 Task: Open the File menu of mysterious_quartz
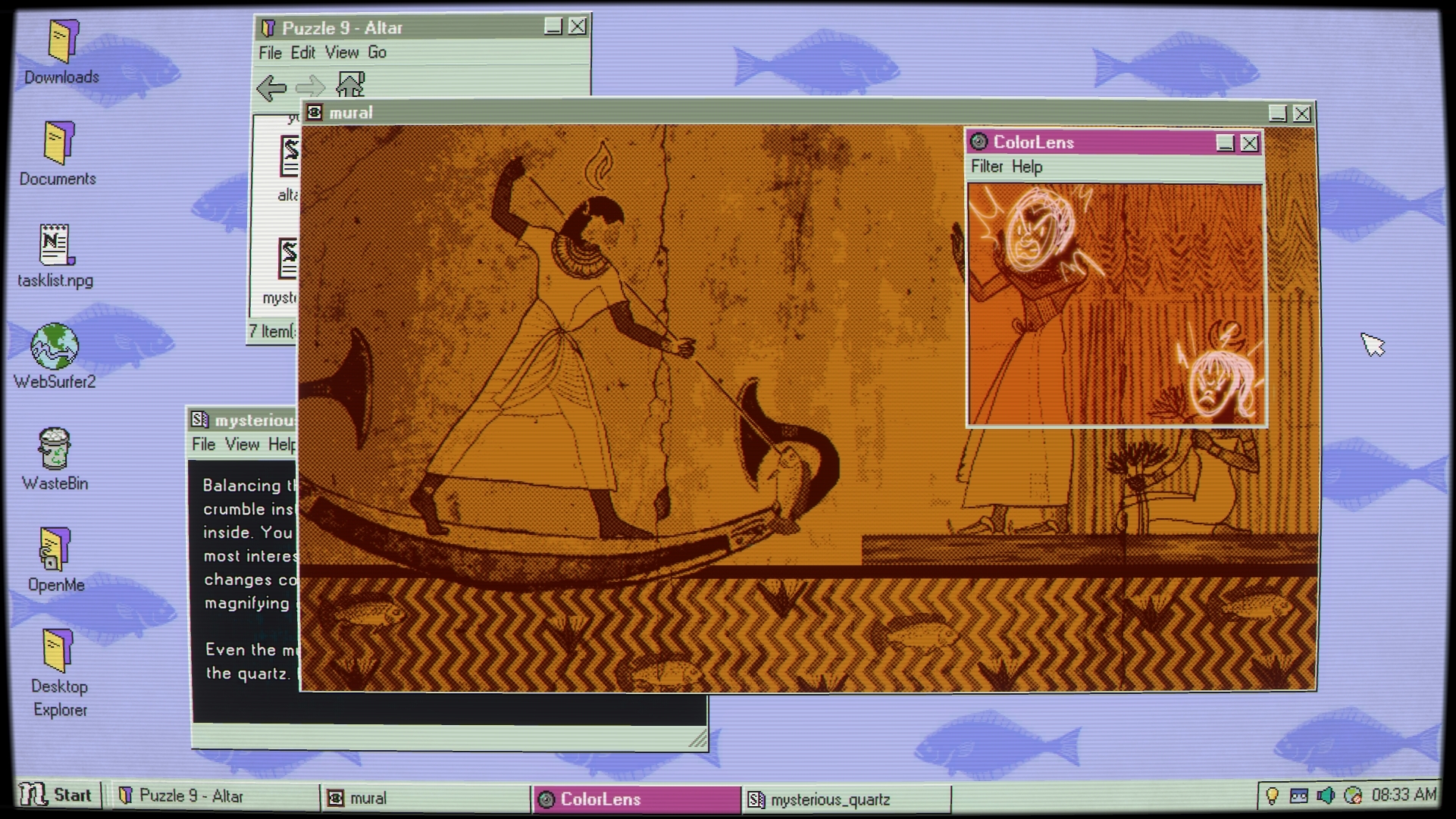click(203, 445)
